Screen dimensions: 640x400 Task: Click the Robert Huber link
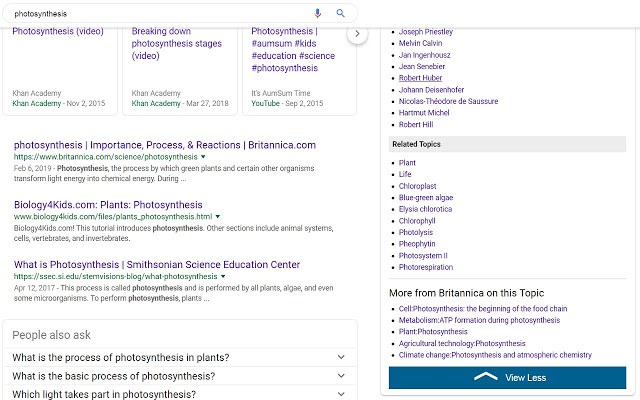(421, 78)
